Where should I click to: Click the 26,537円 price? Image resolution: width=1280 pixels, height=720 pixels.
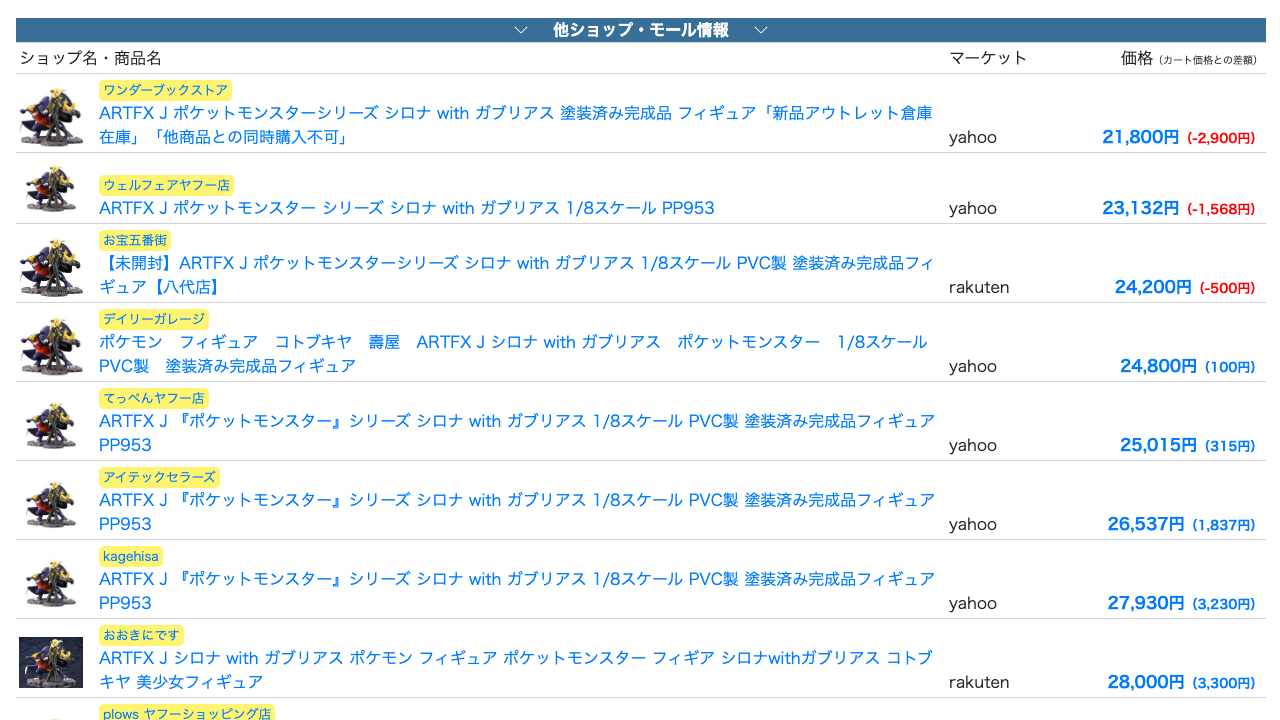coord(1146,524)
